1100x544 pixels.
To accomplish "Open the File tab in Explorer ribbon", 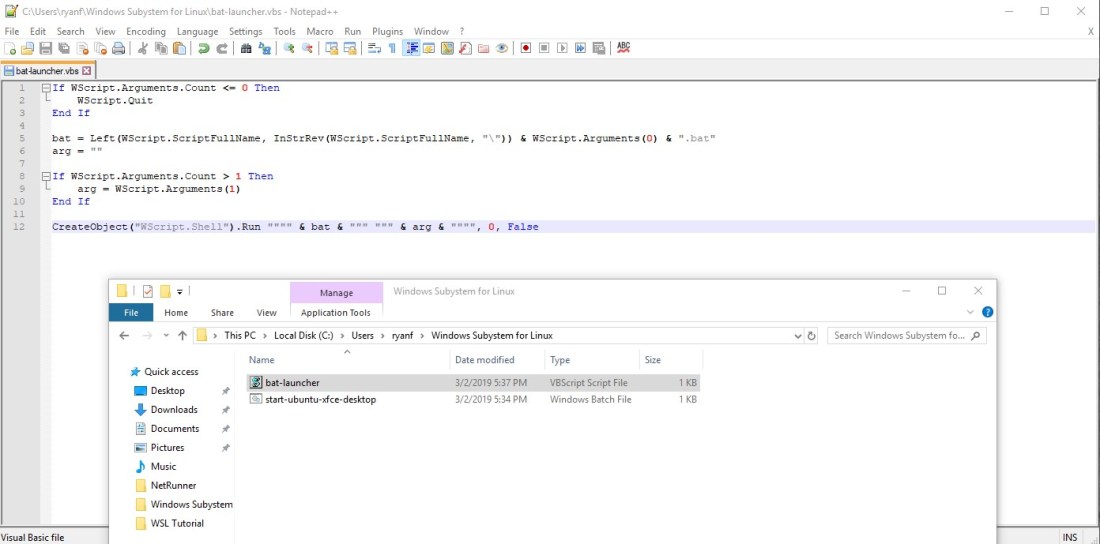I will 131,312.
